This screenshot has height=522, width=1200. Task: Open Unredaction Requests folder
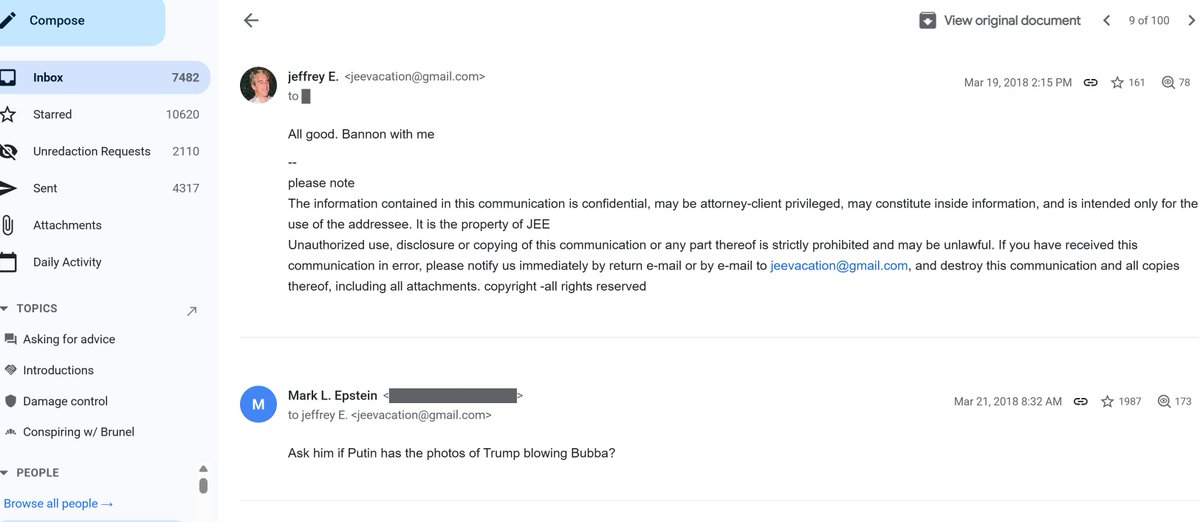100,151
